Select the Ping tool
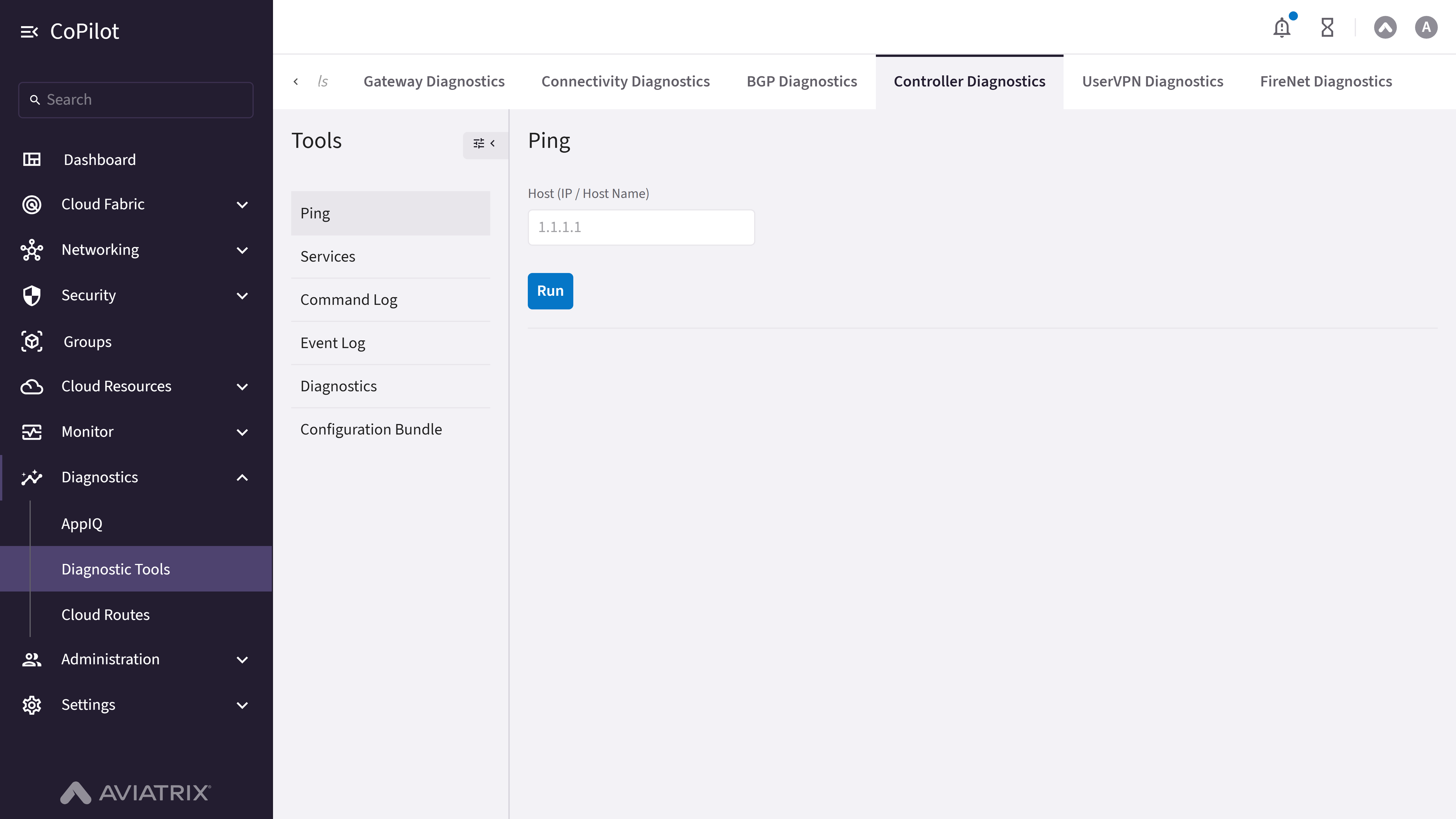The image size is (1456, 819). pos(390,213)
